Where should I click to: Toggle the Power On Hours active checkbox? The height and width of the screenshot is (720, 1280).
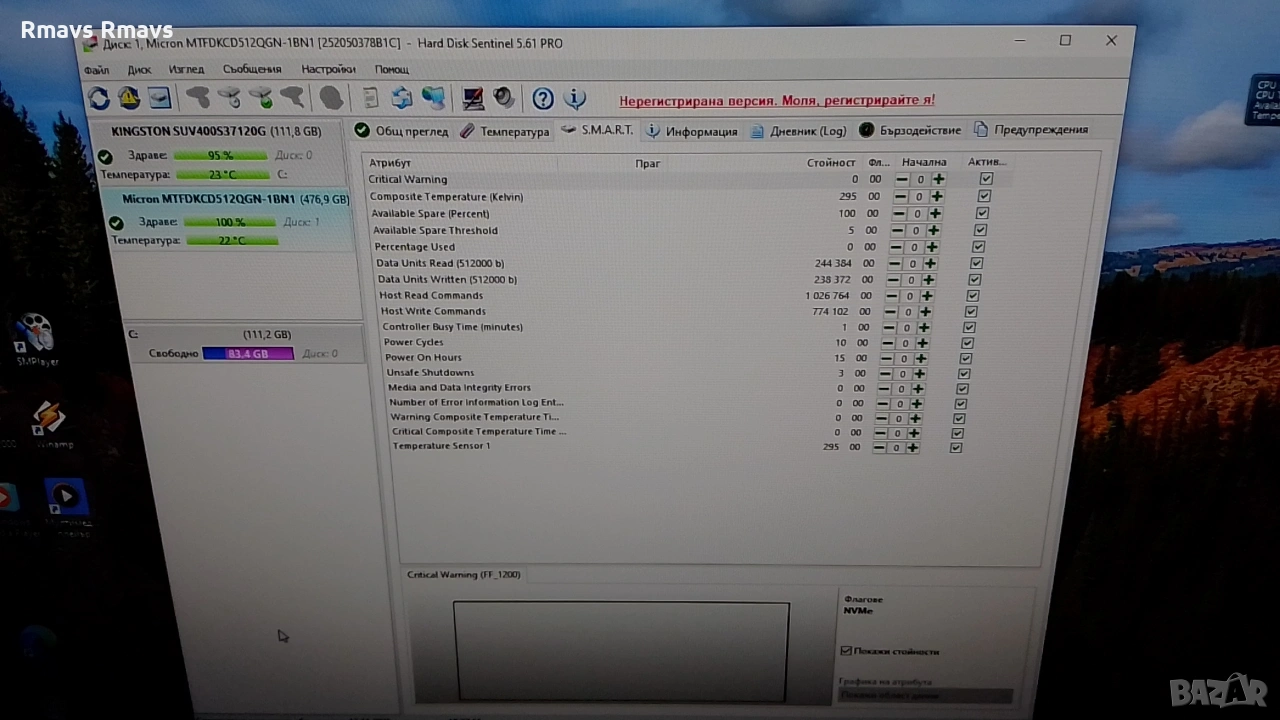(966, 358)
